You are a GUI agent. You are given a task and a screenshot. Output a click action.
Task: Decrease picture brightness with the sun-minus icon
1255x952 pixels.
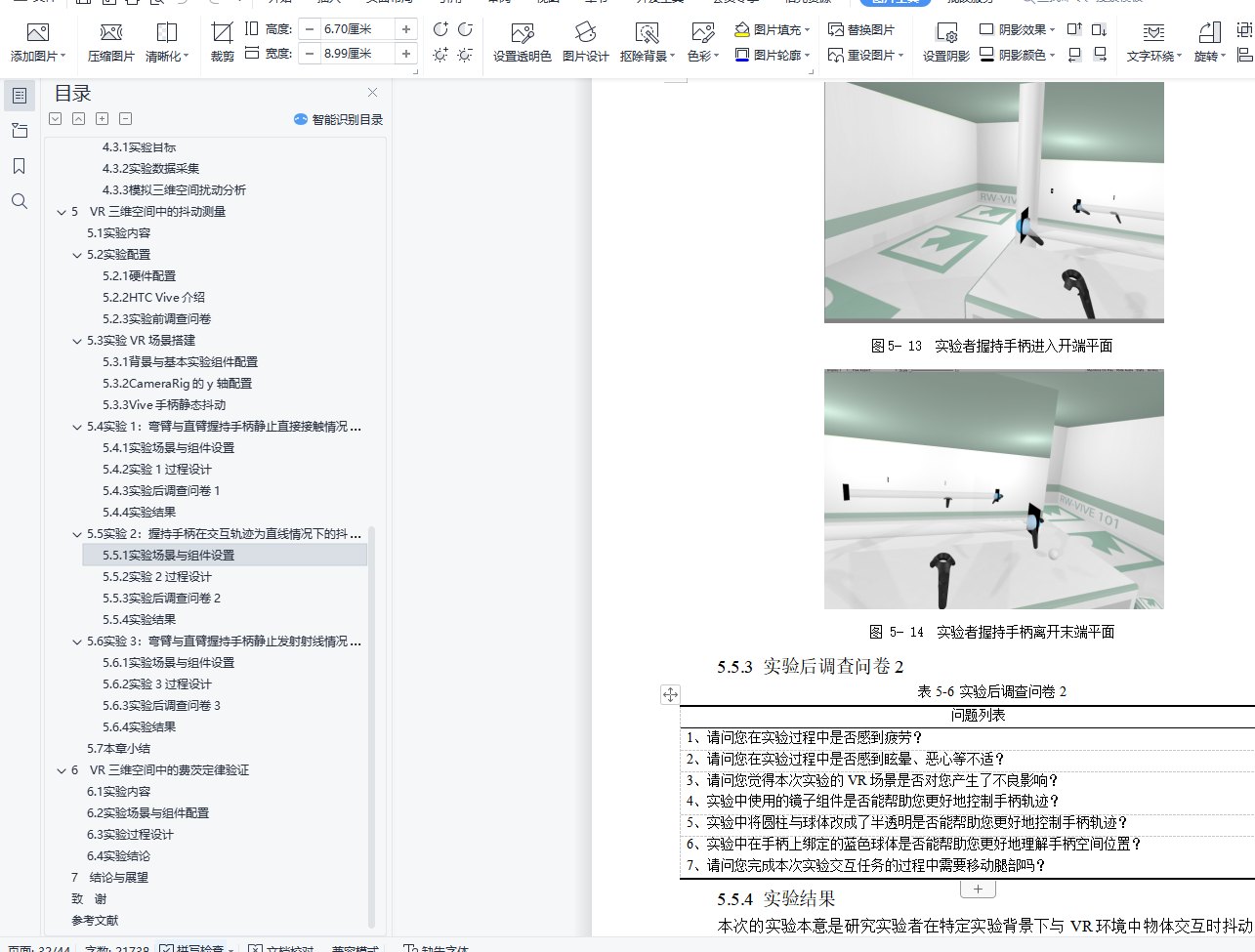pos(465,55)
